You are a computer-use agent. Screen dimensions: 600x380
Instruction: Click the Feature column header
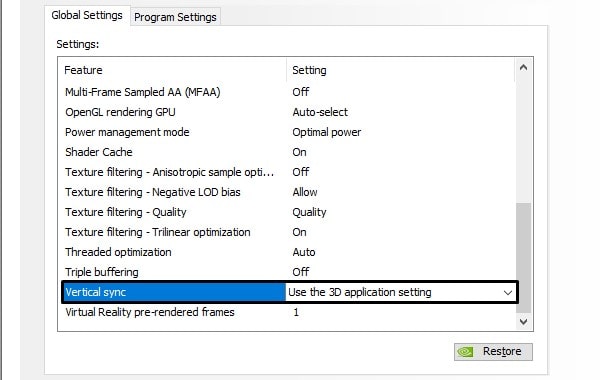click(83, 70)
